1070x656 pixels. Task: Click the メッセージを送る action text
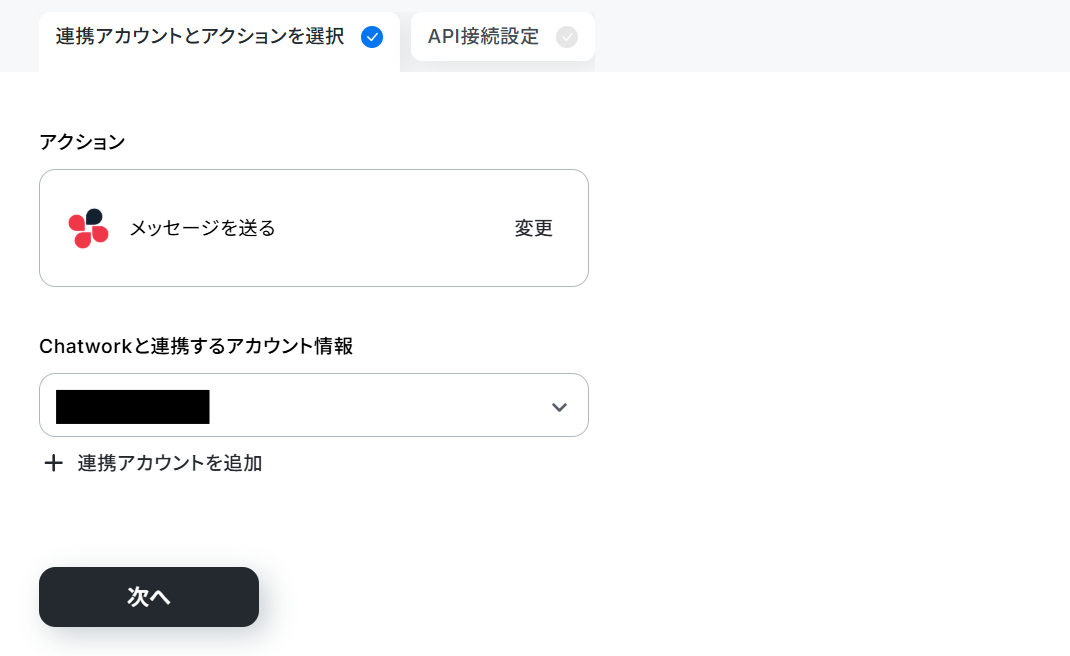pos(203,228)
